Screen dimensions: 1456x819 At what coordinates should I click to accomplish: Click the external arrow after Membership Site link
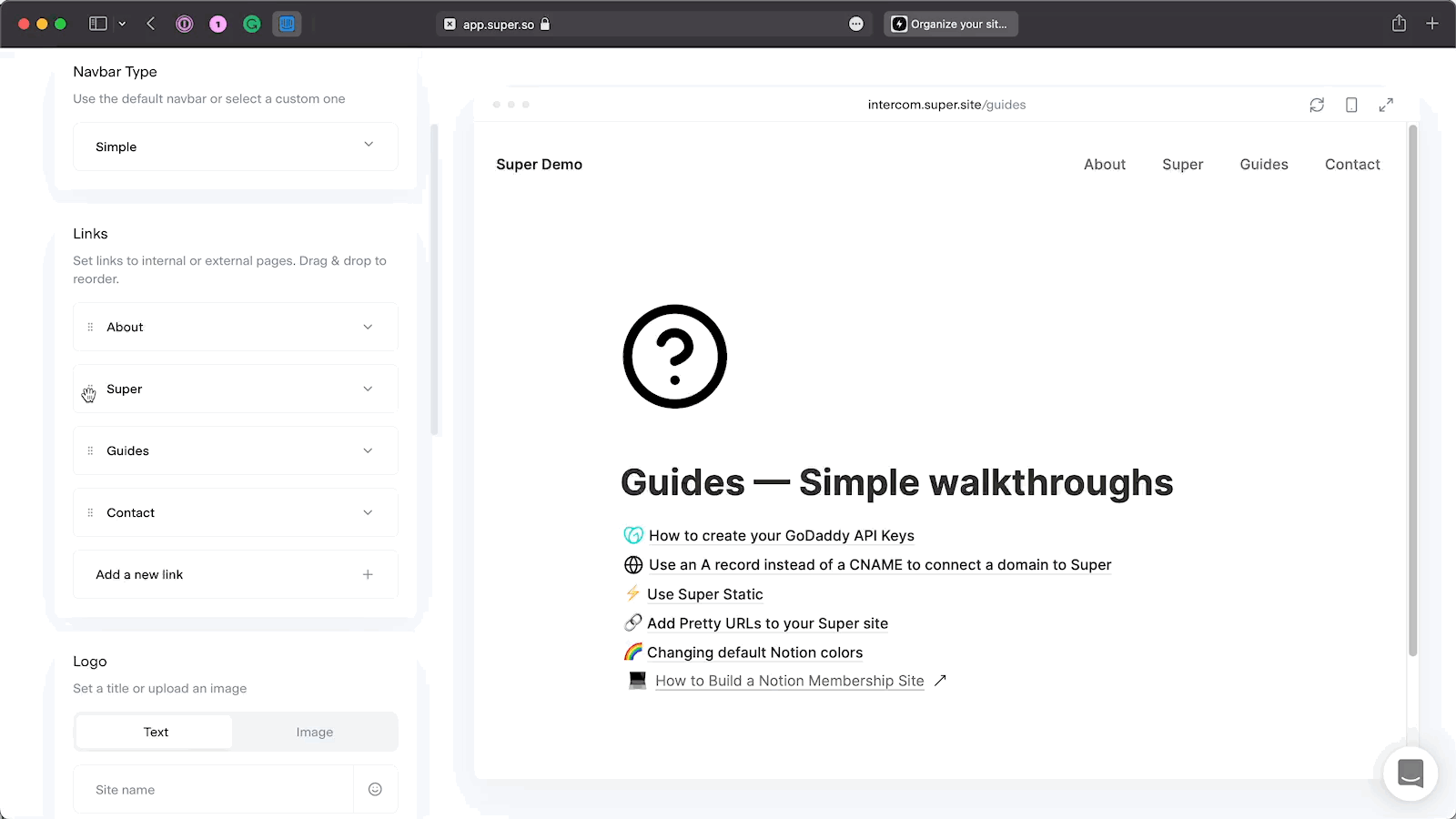coord(940,681)
